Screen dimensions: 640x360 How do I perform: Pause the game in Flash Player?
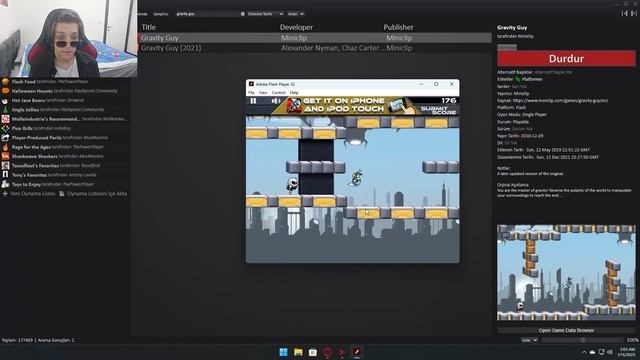(x=253, y=100)
